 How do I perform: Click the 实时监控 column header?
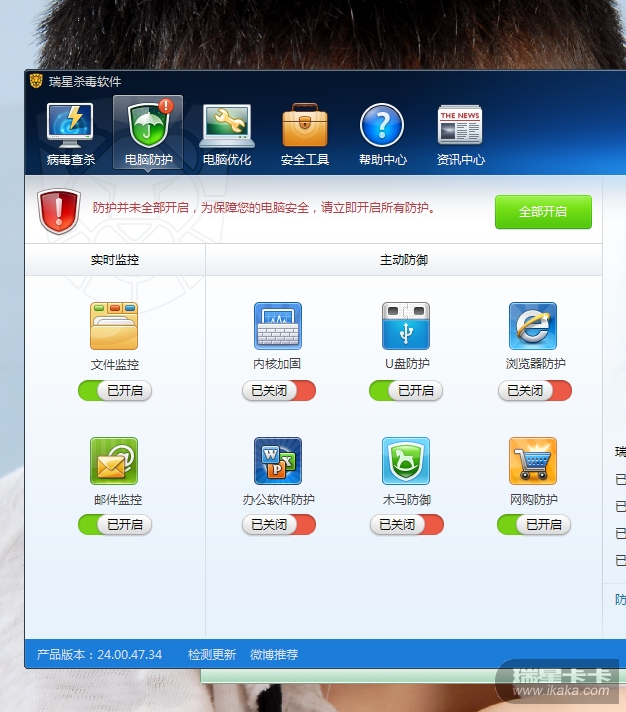115,260
